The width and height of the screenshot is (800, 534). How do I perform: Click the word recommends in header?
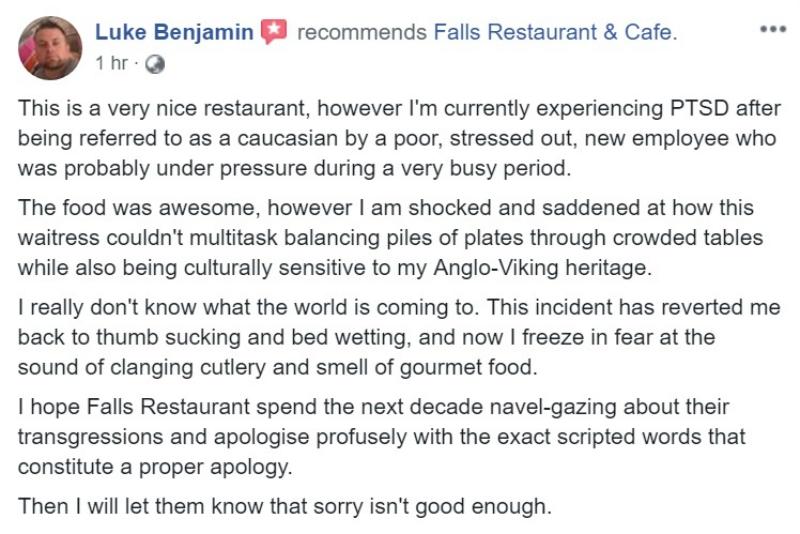(362, 33)
